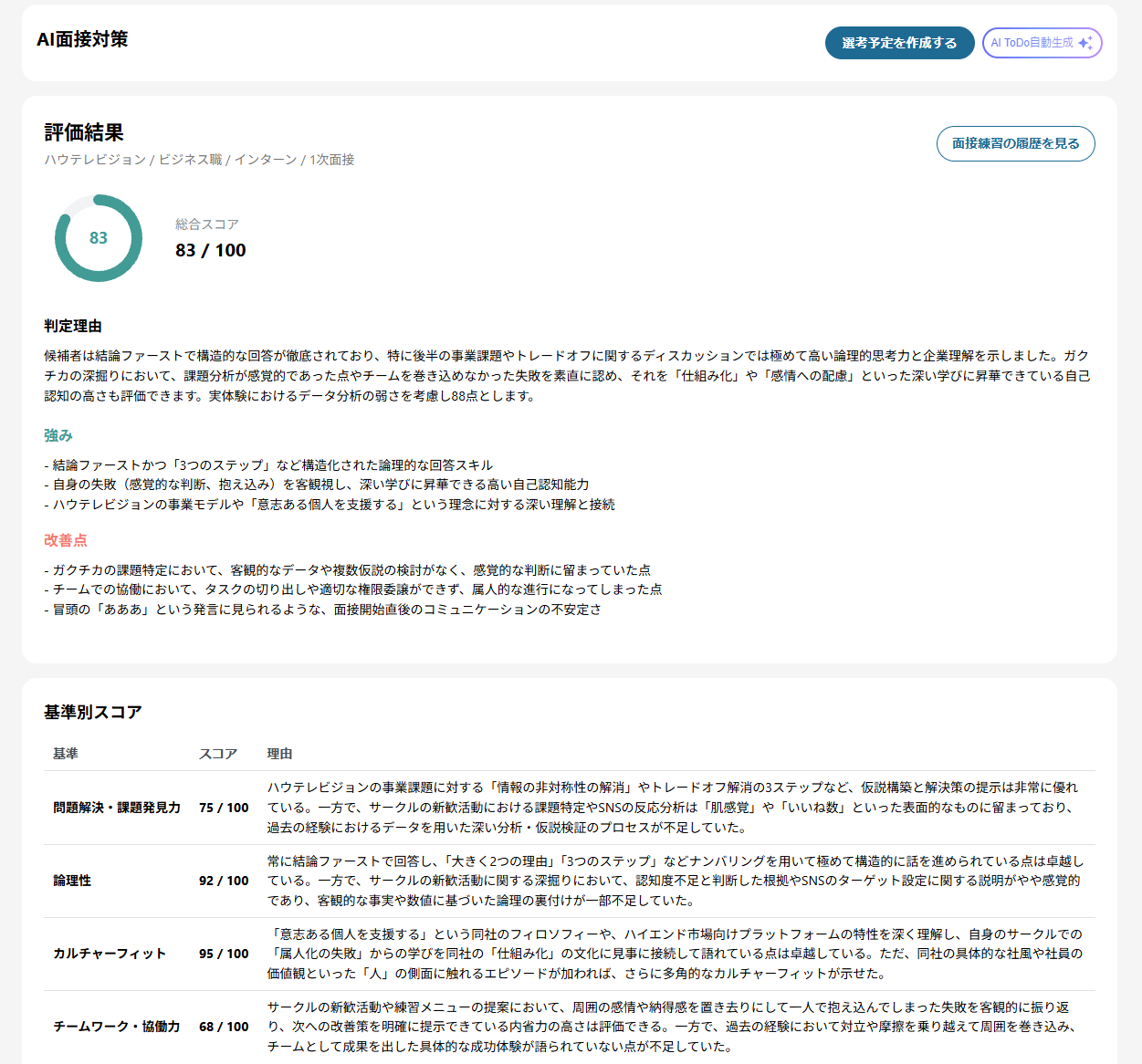The height and width of the screenshot is (1064, 1142).
Task: Click the reason text for カルチャーフィット
Action: (x=675, y=954)
